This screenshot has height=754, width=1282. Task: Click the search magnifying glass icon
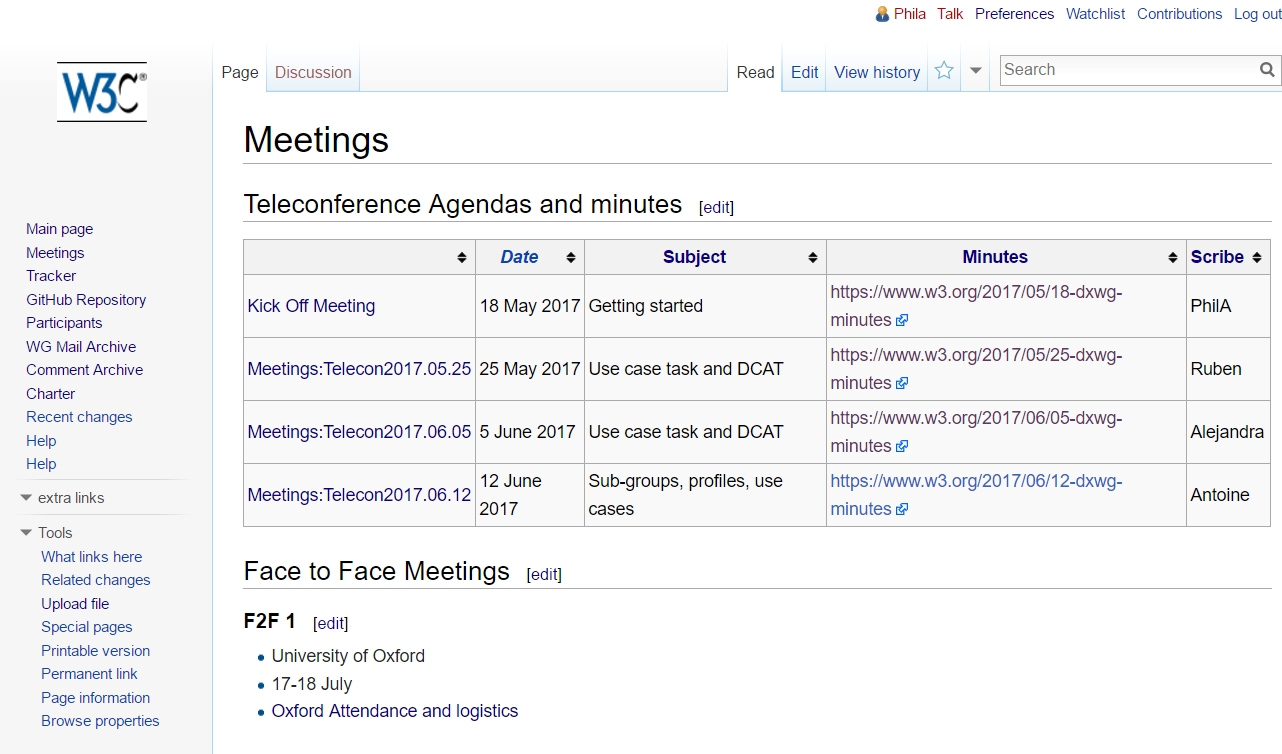[x=1267, y=70]
